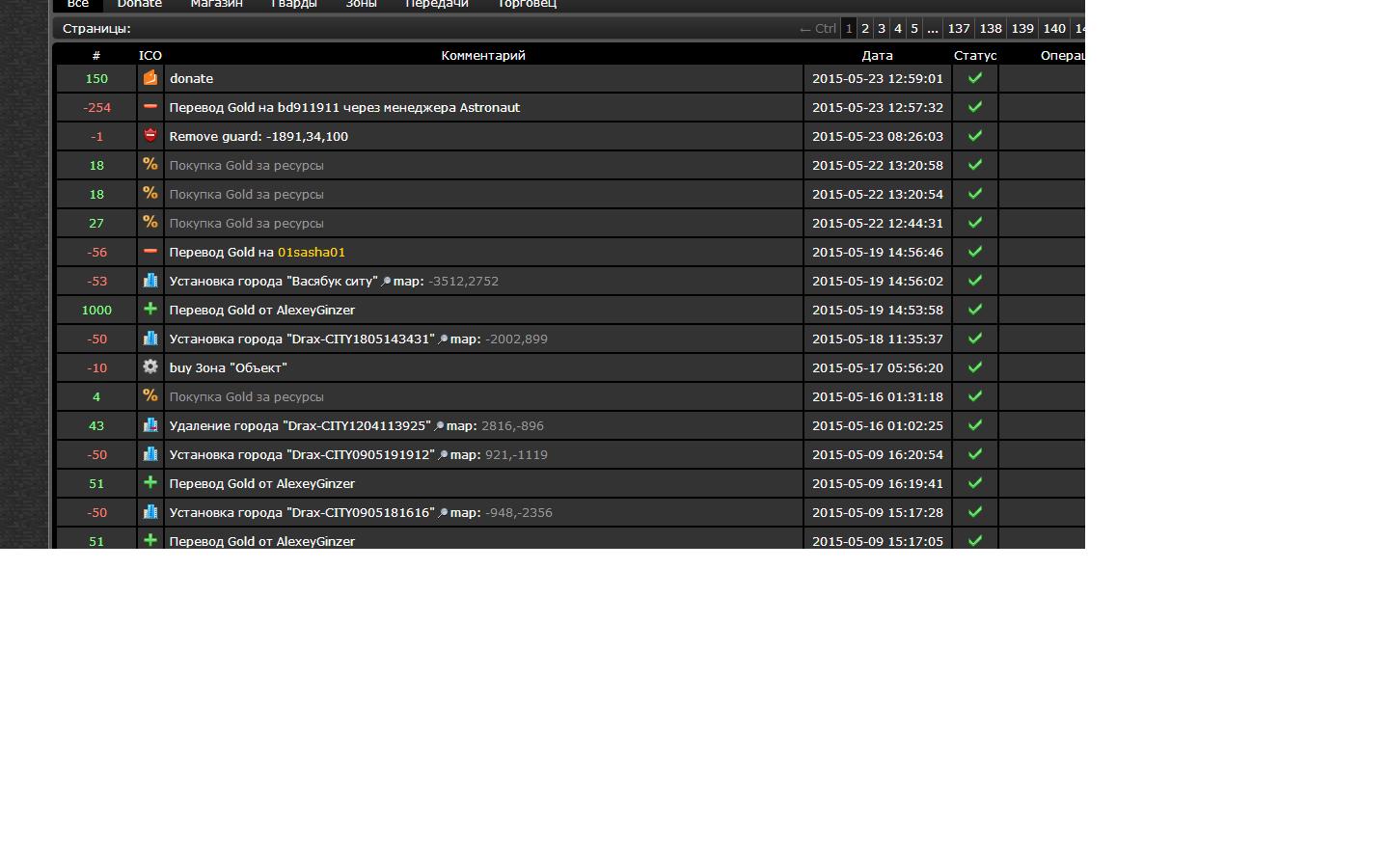Click the status checkmark in the Remove guard row
Viewport: 1389px width, 868px height.
point(975,136)
